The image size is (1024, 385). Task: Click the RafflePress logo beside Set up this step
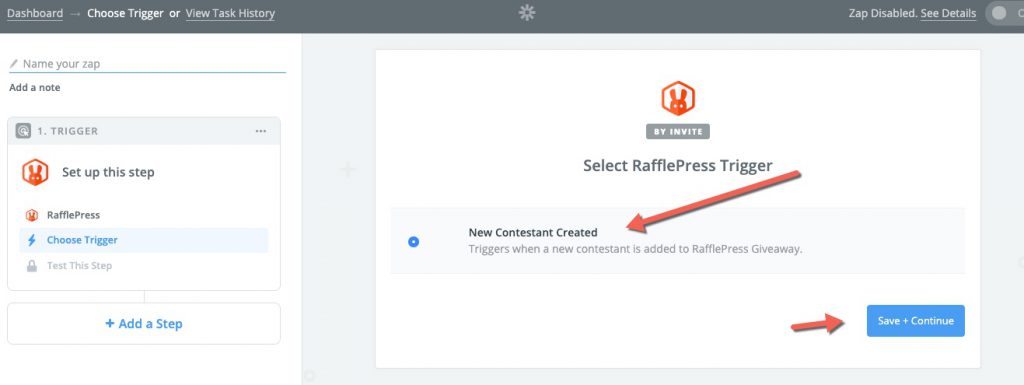pos(35,172)
